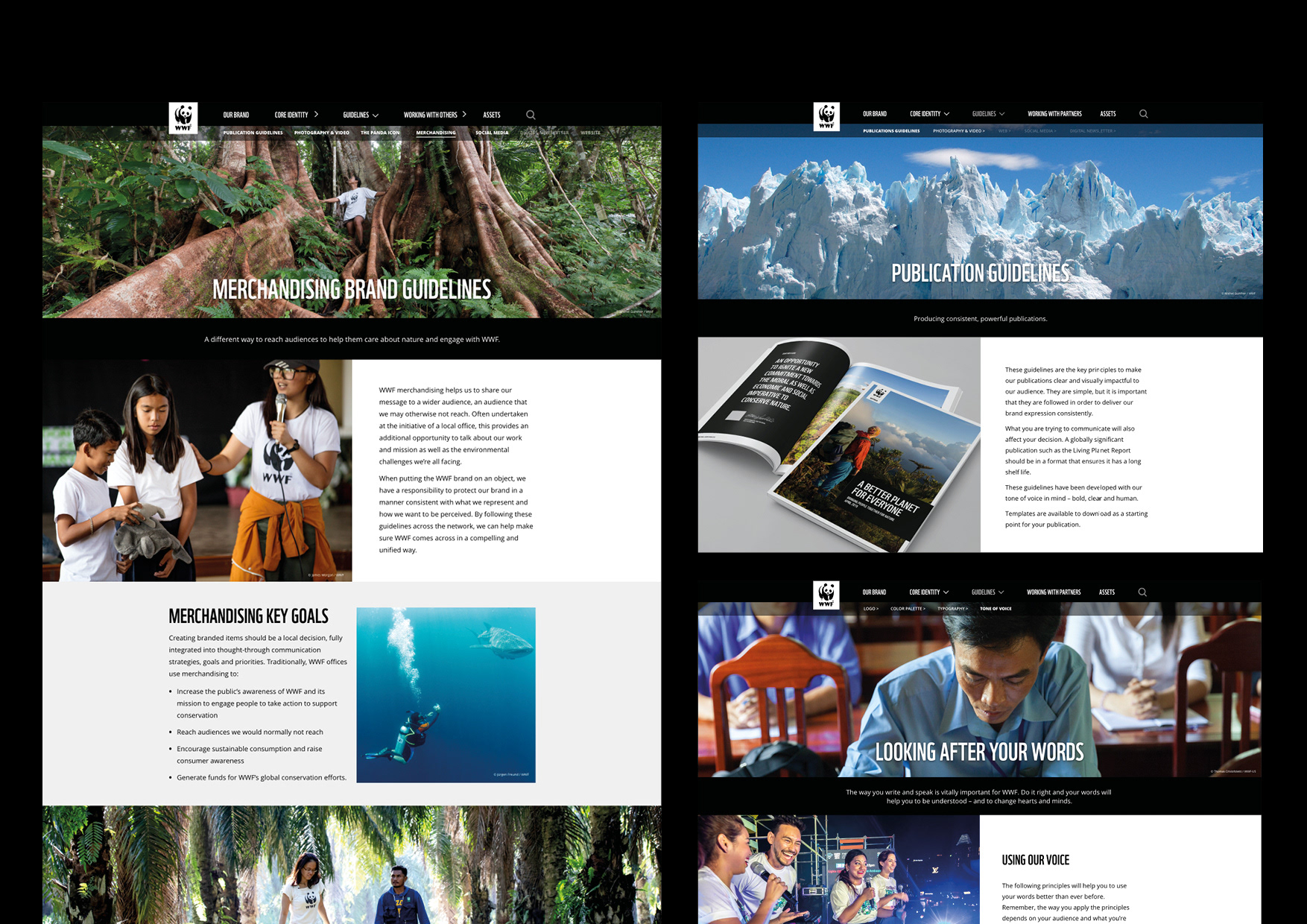This screenshot has width=1307, height=924.
Task: Click the Using Our Voice heading
Action: 1035,860
